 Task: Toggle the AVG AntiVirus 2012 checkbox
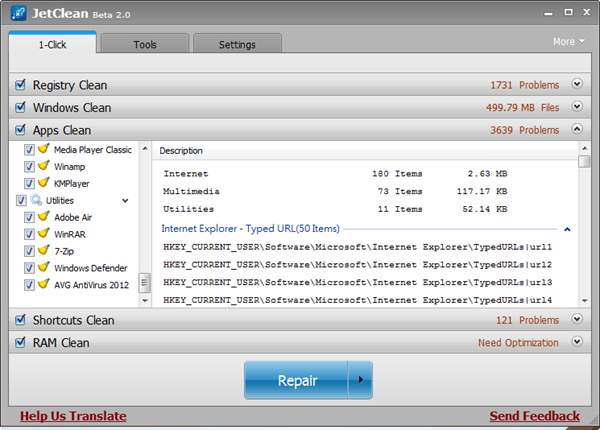pyautogui.click(x=29, y=285)
